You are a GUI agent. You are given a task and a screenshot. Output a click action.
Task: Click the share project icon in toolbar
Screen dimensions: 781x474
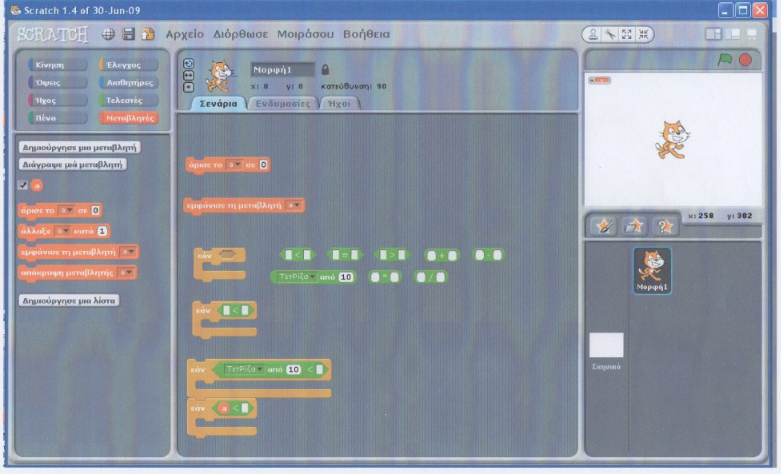pyautogui.click(x=148, y=34)
